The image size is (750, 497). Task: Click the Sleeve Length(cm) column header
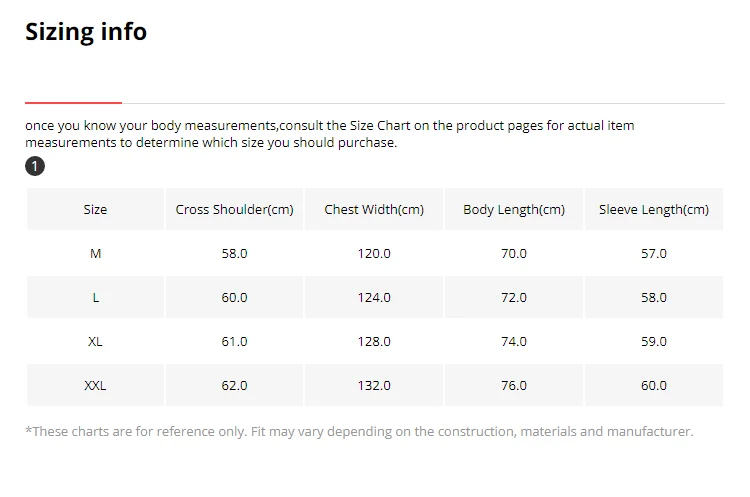(x=654, y=210)
